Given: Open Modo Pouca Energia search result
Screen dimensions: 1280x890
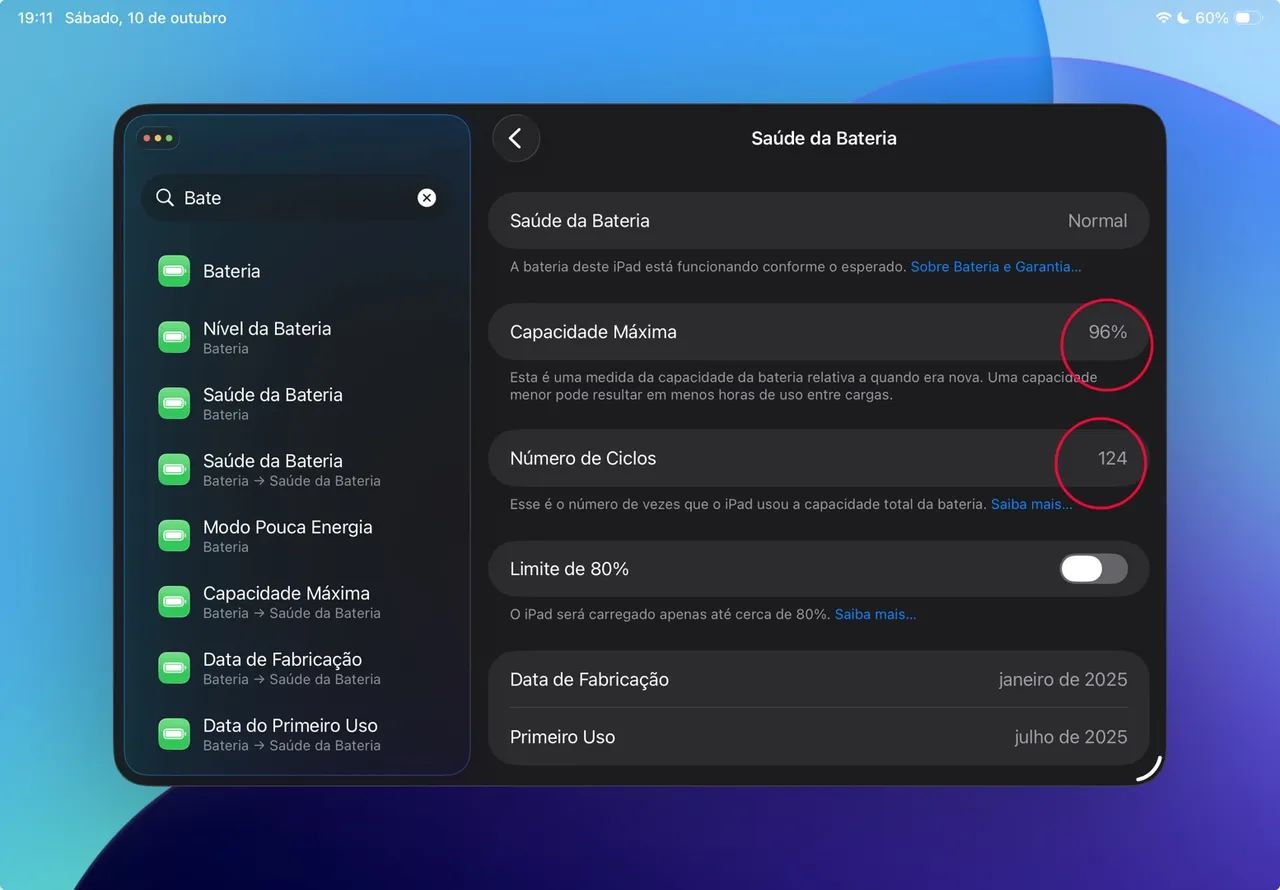Looking at the screenshot, I should click(x=297, y=536).
